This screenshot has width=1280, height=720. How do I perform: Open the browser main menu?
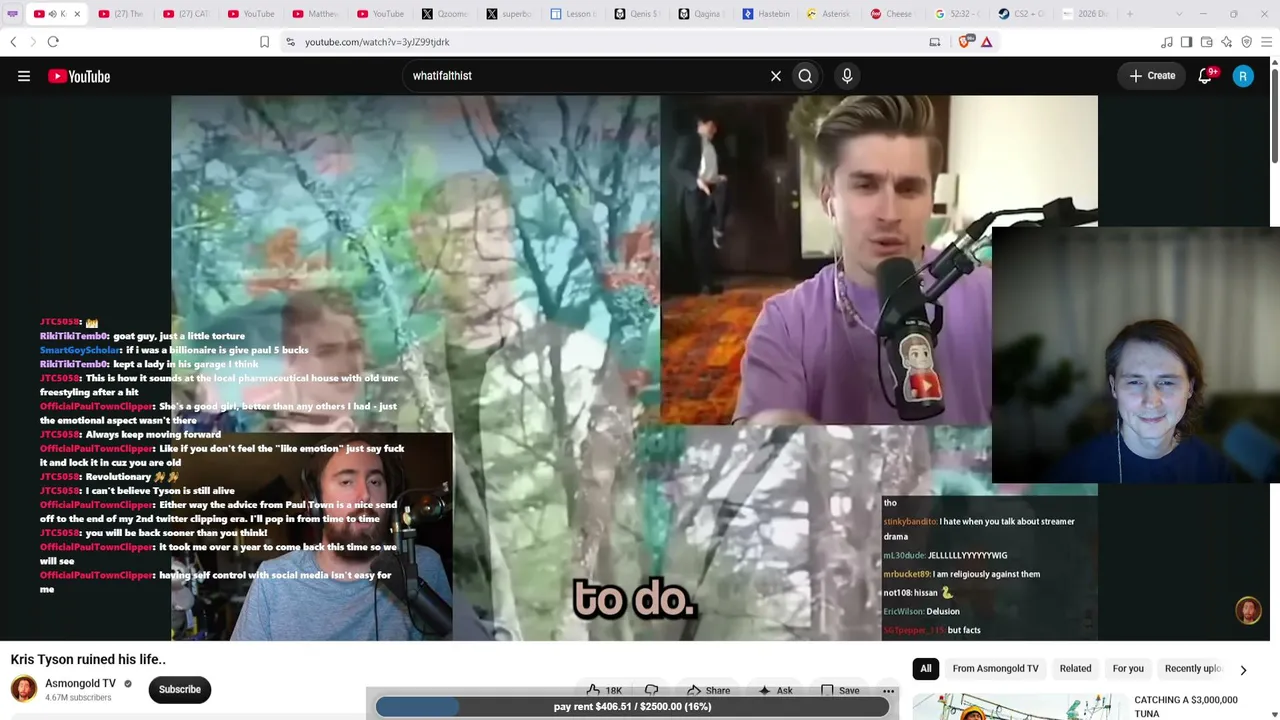tap(1266, 42)
